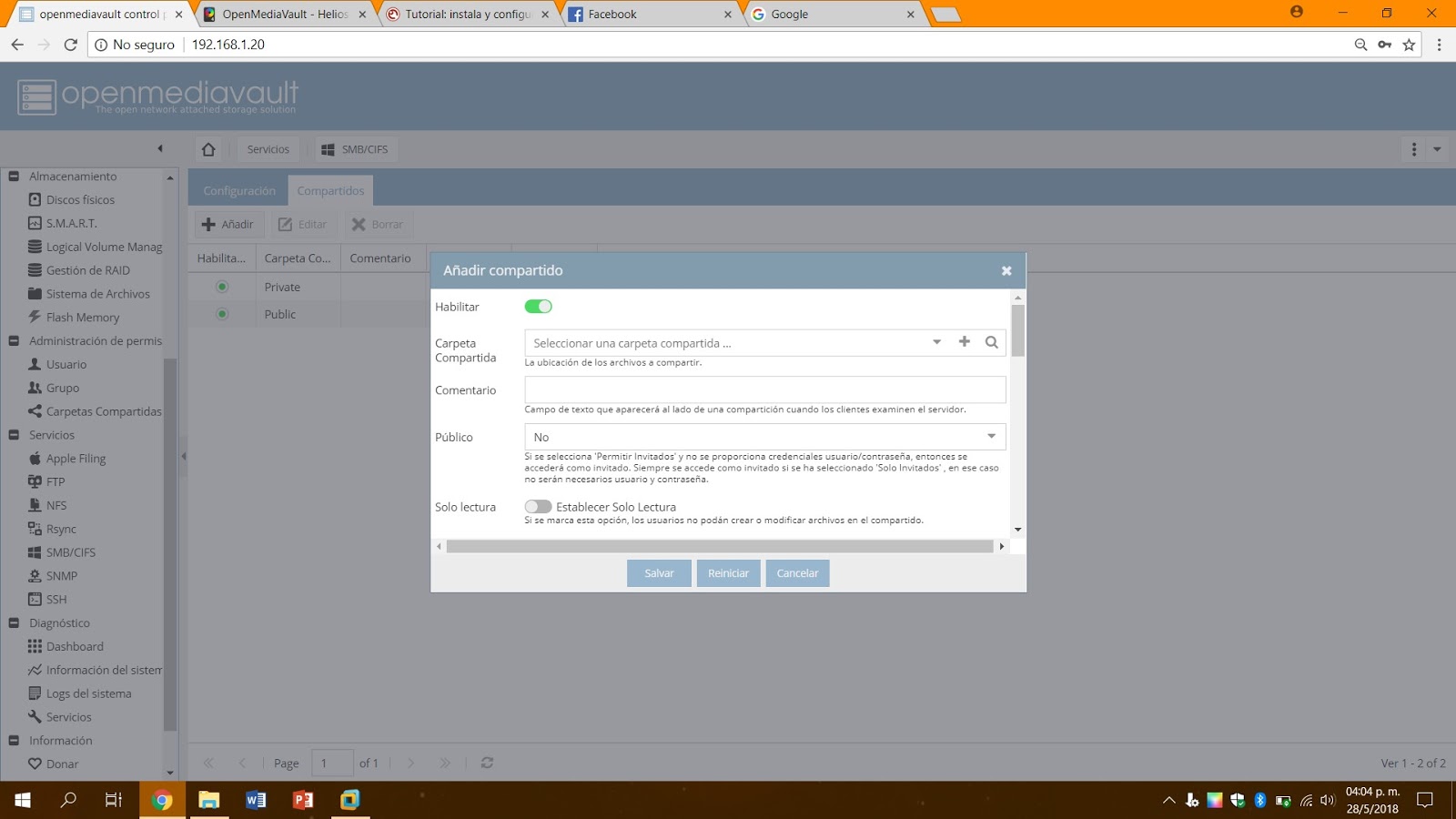Collapse the Diagnóstico section
The width and height of the screenshot is (1456, 819).
[x=14, y=623]
